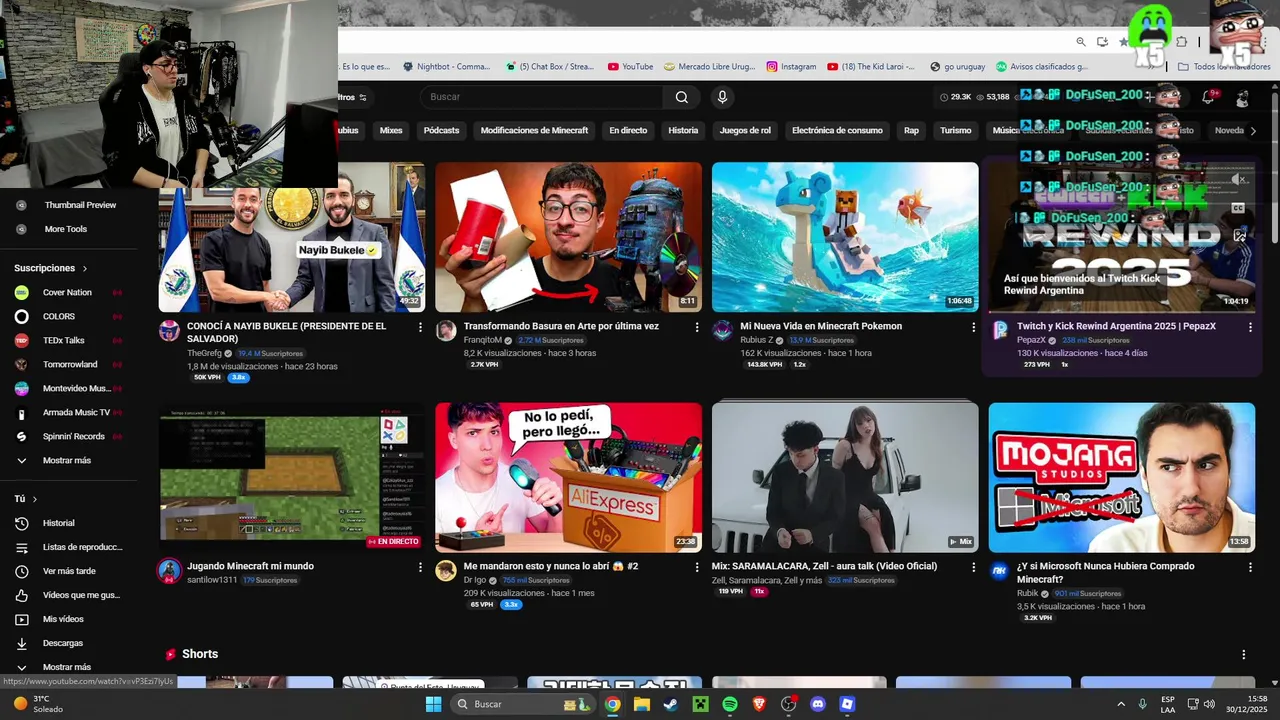
Task: Open options menu for Transformando Basura video
Action: click(x=697, y=327)
